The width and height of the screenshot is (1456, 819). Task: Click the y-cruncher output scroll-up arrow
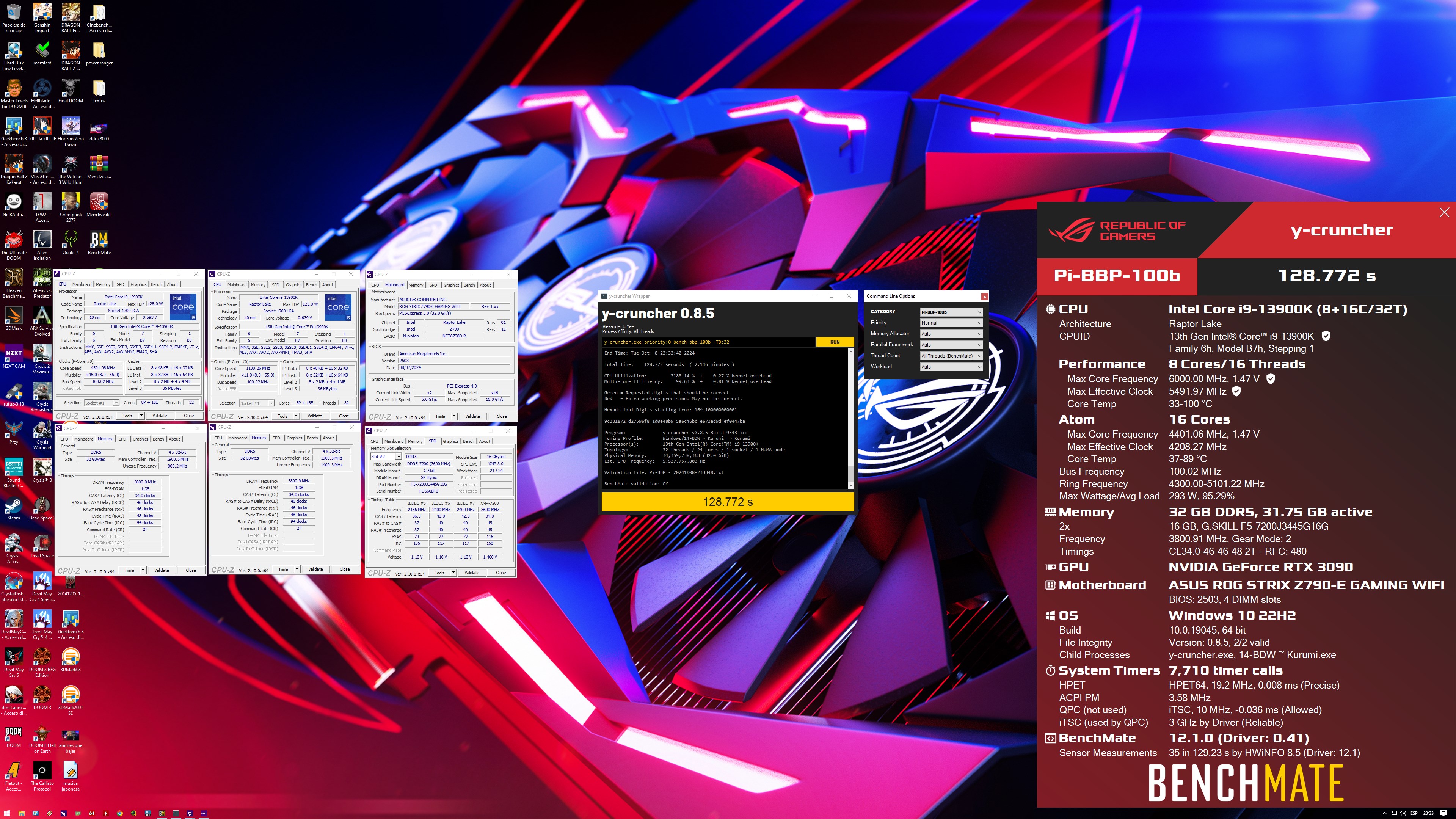(850, 351)
